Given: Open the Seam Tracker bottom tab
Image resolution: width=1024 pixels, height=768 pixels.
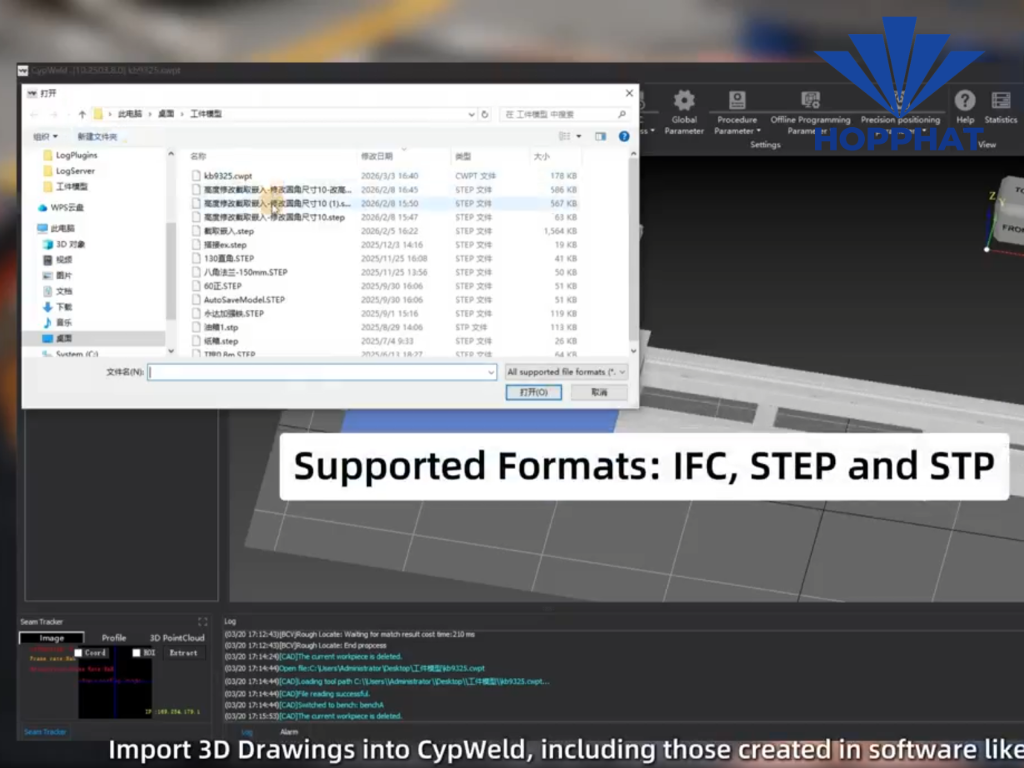Looking at the screenshot, I should click(44, 731).
